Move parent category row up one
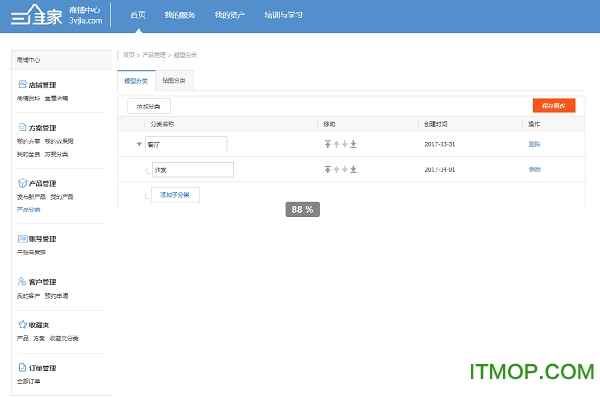Image resolution: width=600 pixels, height=397 pixels. click(336, 144)
